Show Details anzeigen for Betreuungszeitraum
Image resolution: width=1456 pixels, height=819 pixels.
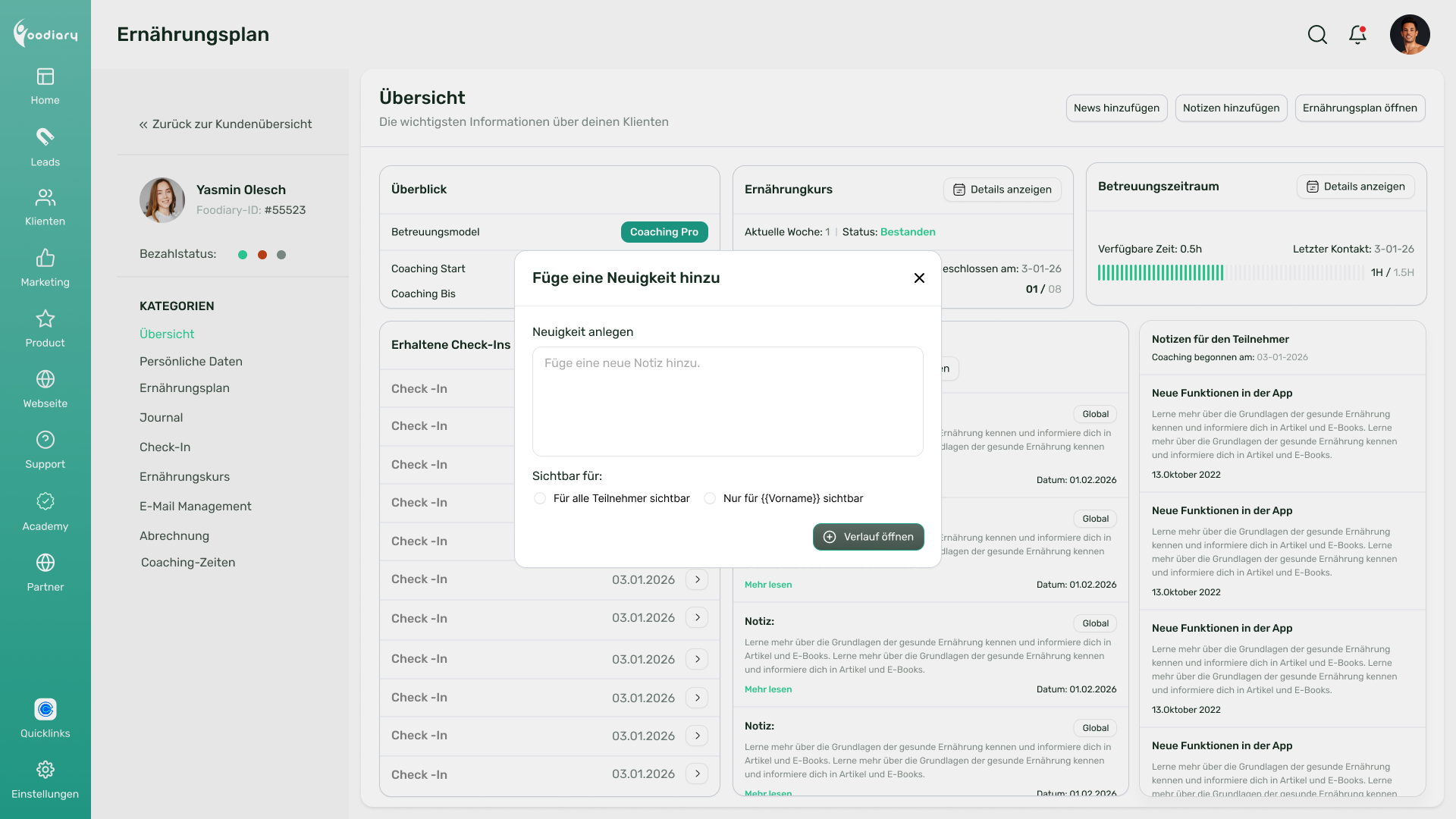[1355, 187]
